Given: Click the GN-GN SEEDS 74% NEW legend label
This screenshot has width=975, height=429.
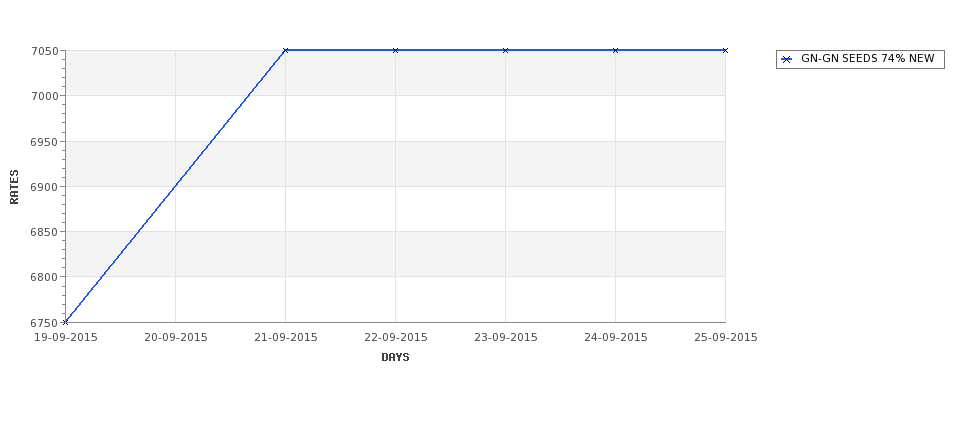Looking at the screenshot, I should (x=867, y=58).
